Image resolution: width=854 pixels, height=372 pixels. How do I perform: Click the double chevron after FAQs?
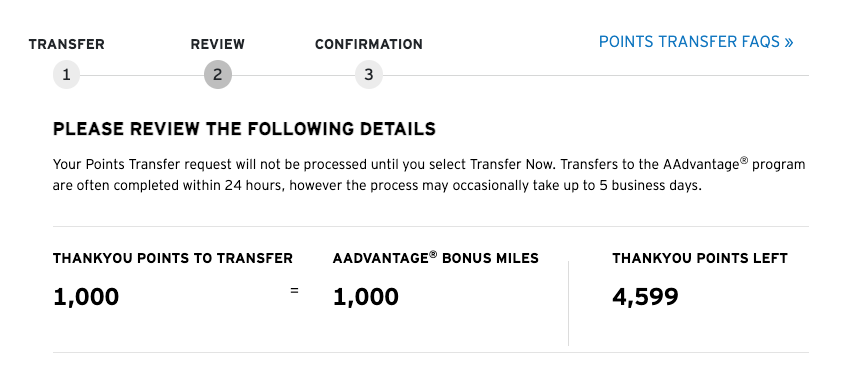tap(789, 42)
